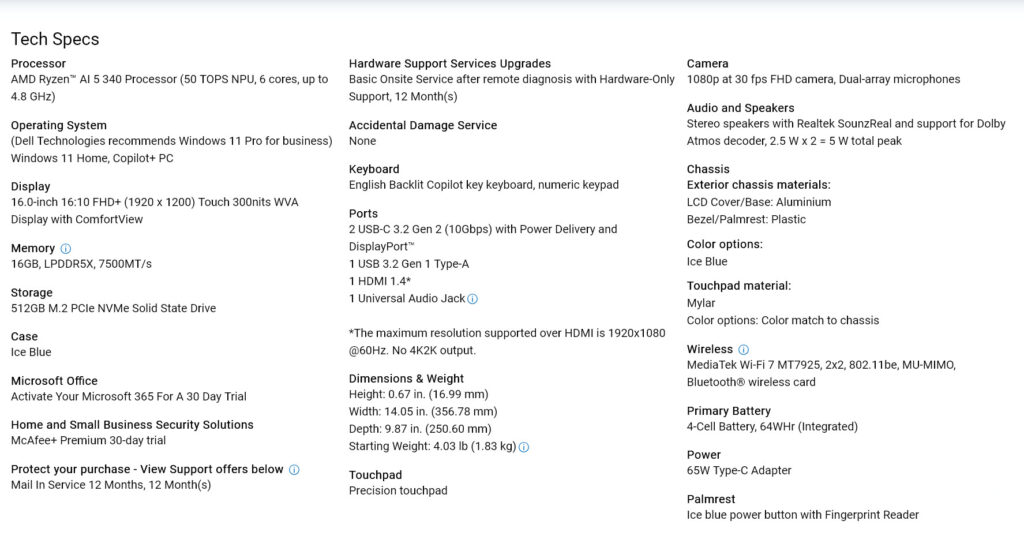Click the Camera section label
The image size is (1024, 547).
tap(707, 64)
